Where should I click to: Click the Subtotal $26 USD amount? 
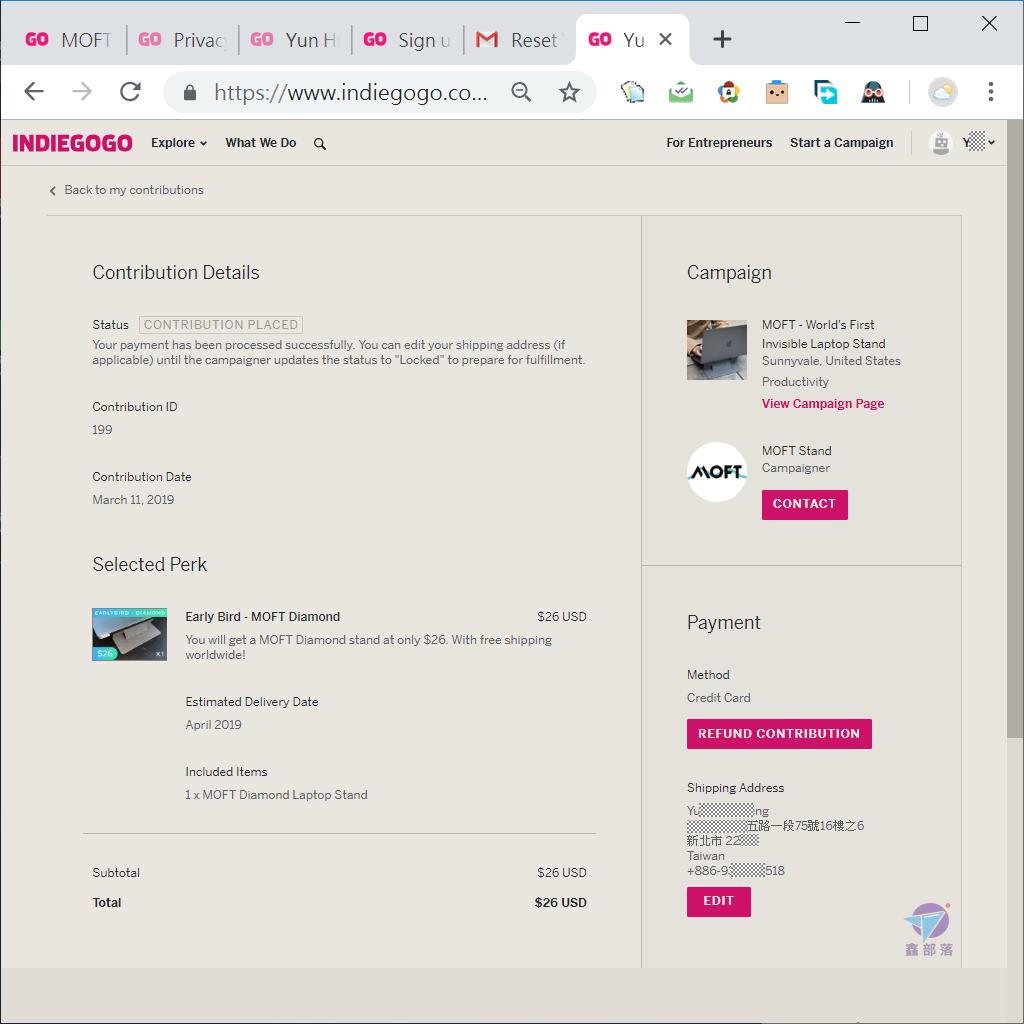562,873
